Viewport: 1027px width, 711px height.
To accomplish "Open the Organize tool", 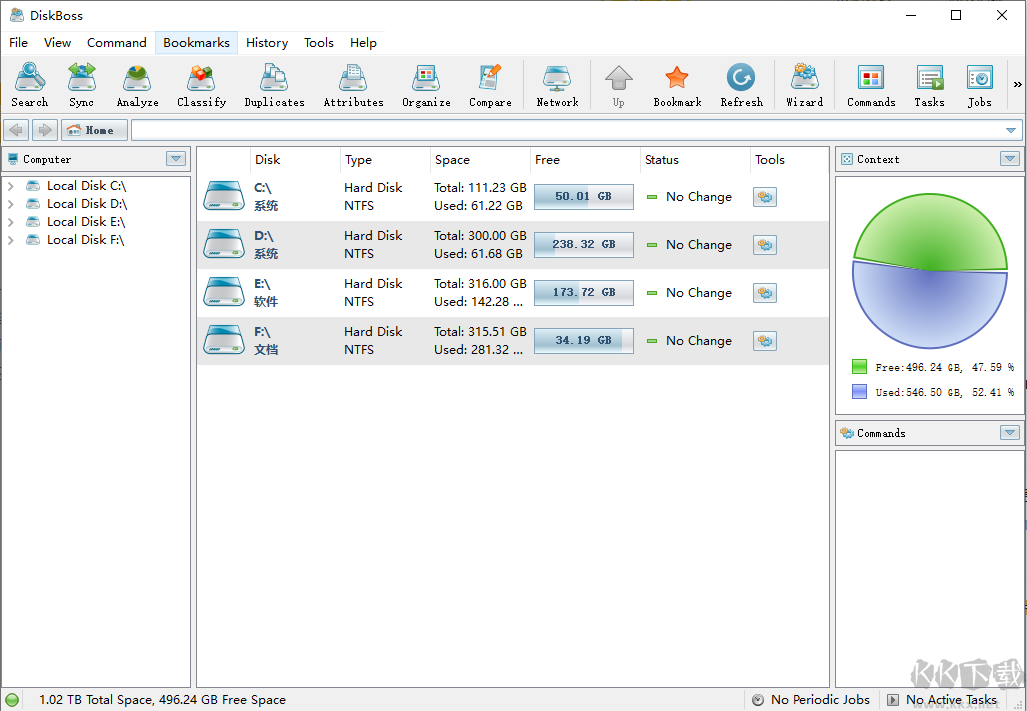I will click(426, 85).
